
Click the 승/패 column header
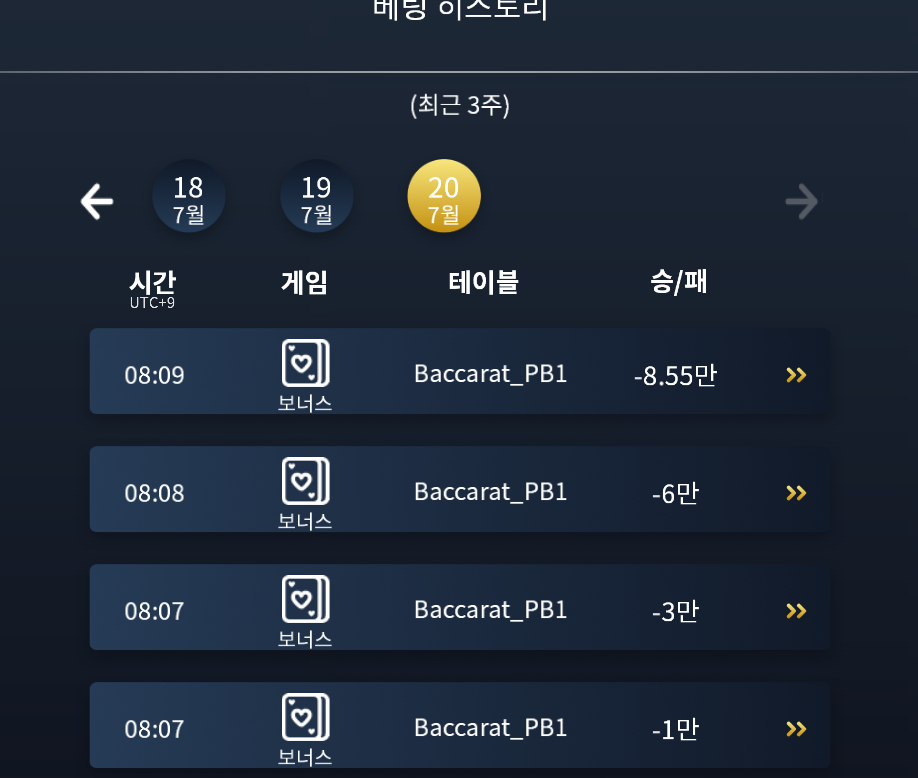coord(679,282)
